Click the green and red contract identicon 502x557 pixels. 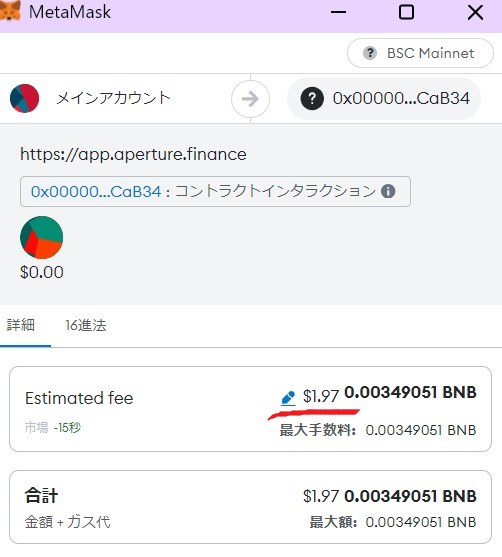(x=42, y=237)
